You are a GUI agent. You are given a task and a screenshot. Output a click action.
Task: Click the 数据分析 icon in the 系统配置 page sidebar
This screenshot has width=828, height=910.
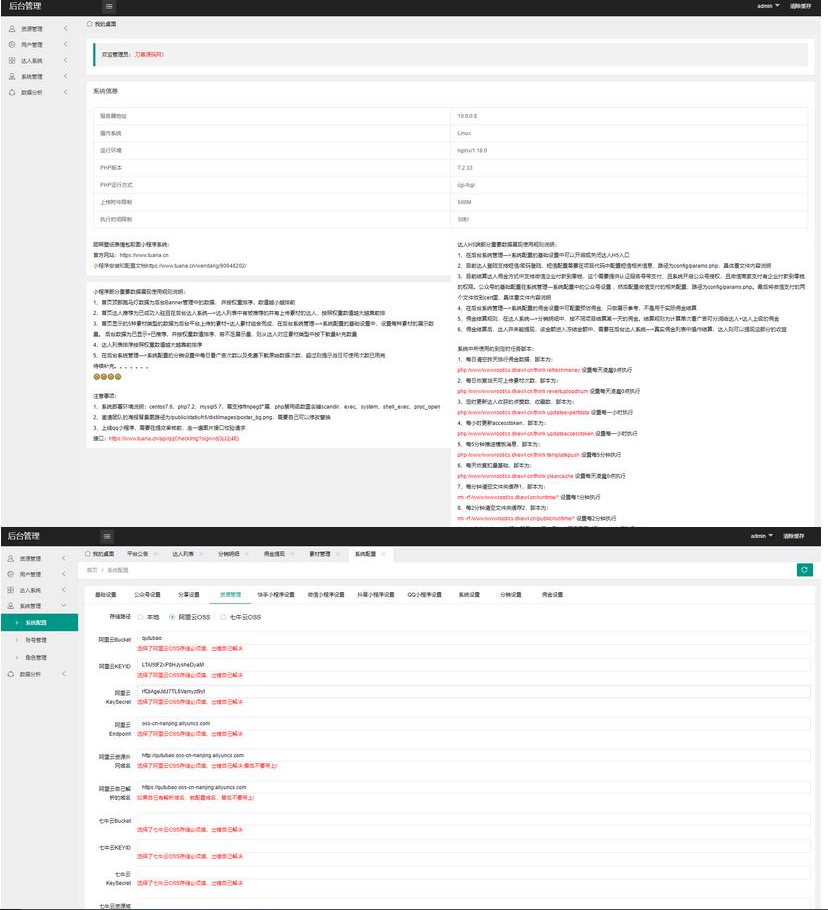pyautogui.click(x=10, y=674)
